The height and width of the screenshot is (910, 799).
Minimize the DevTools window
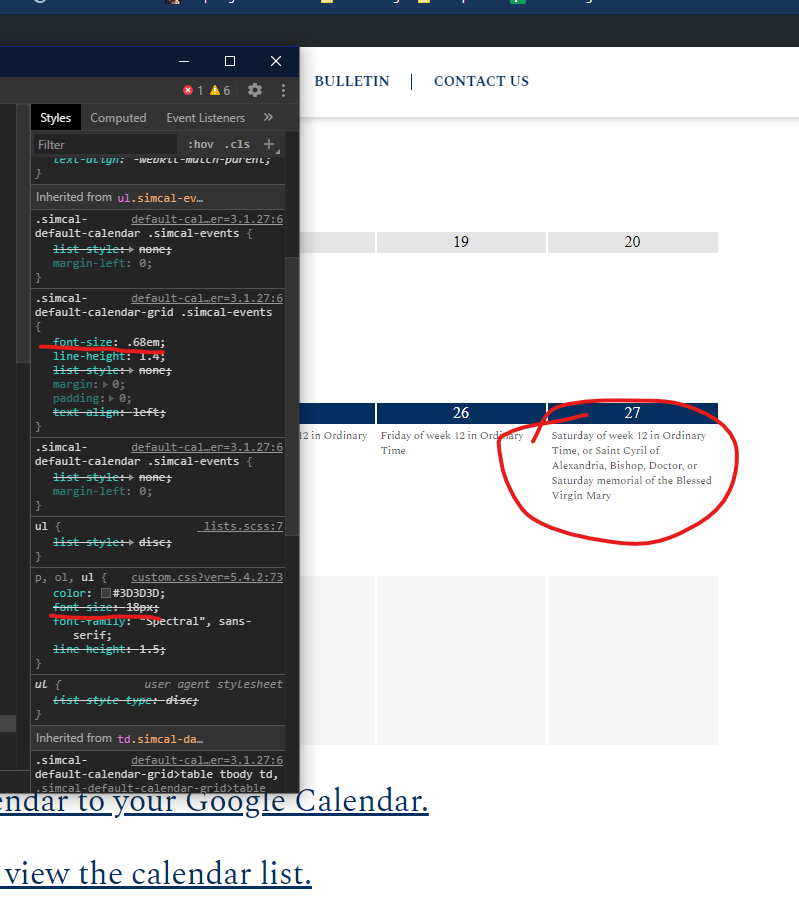pos(183,62)
